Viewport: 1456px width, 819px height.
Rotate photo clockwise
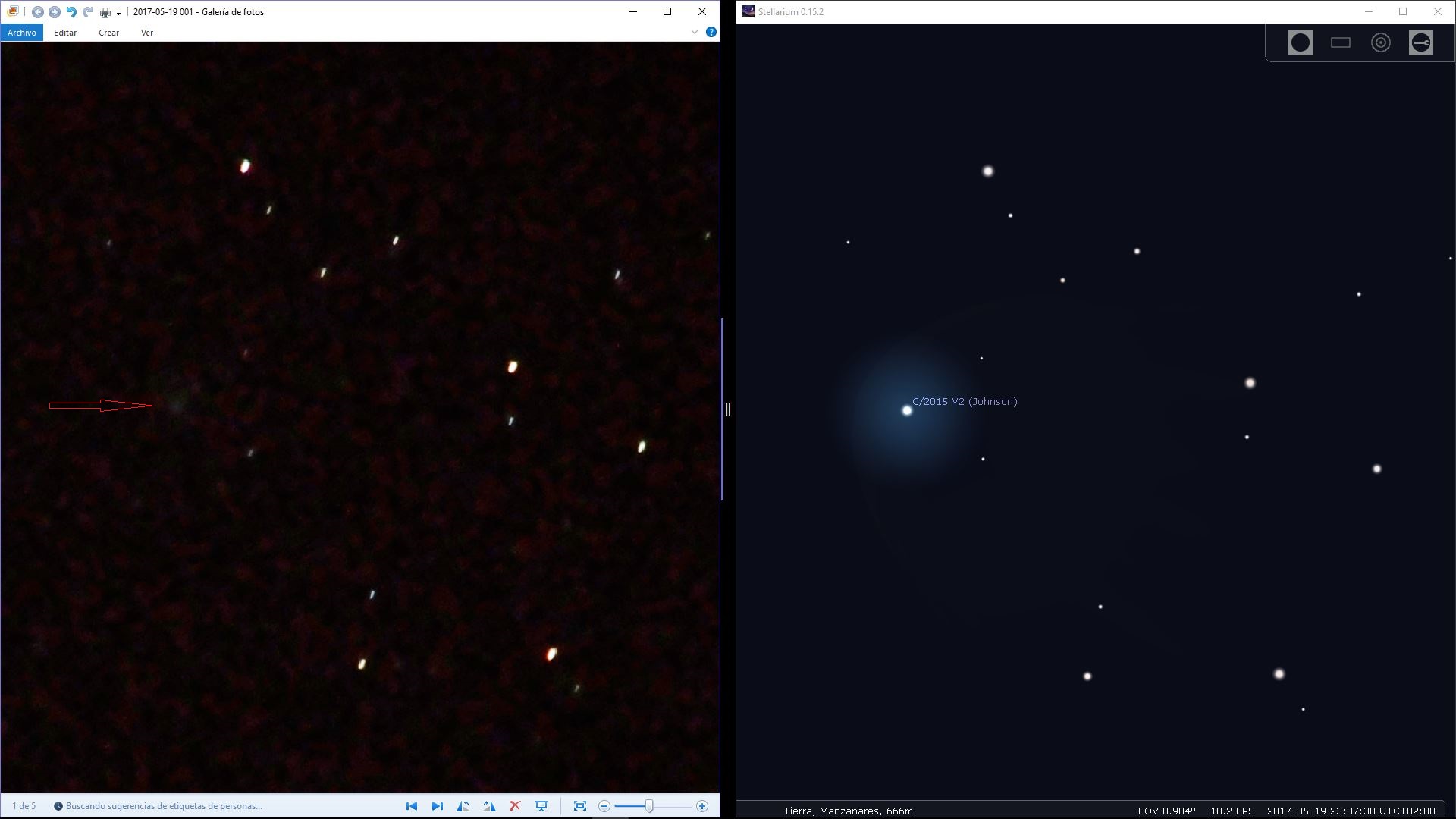click(489, 806)
